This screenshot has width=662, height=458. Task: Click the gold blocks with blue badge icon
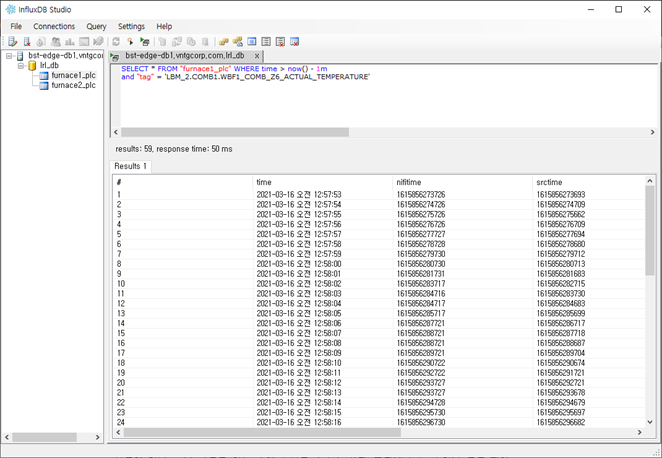(x=238, y=41)
